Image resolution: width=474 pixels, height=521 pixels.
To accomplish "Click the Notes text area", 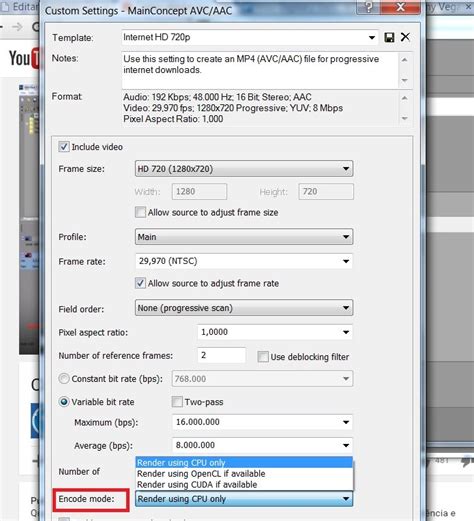I will click(260, 70).
